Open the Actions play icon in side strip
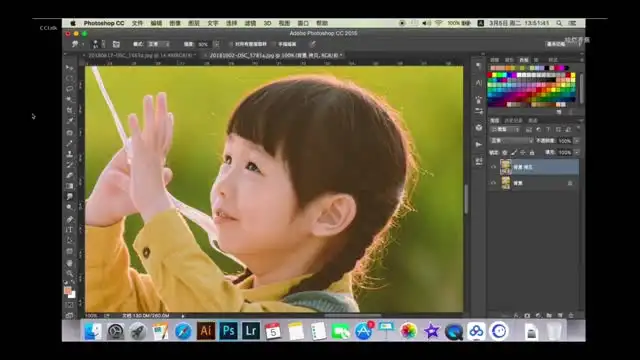Image resolution: width=640 pixels, height=360 pixels. (x=479, y=144)
